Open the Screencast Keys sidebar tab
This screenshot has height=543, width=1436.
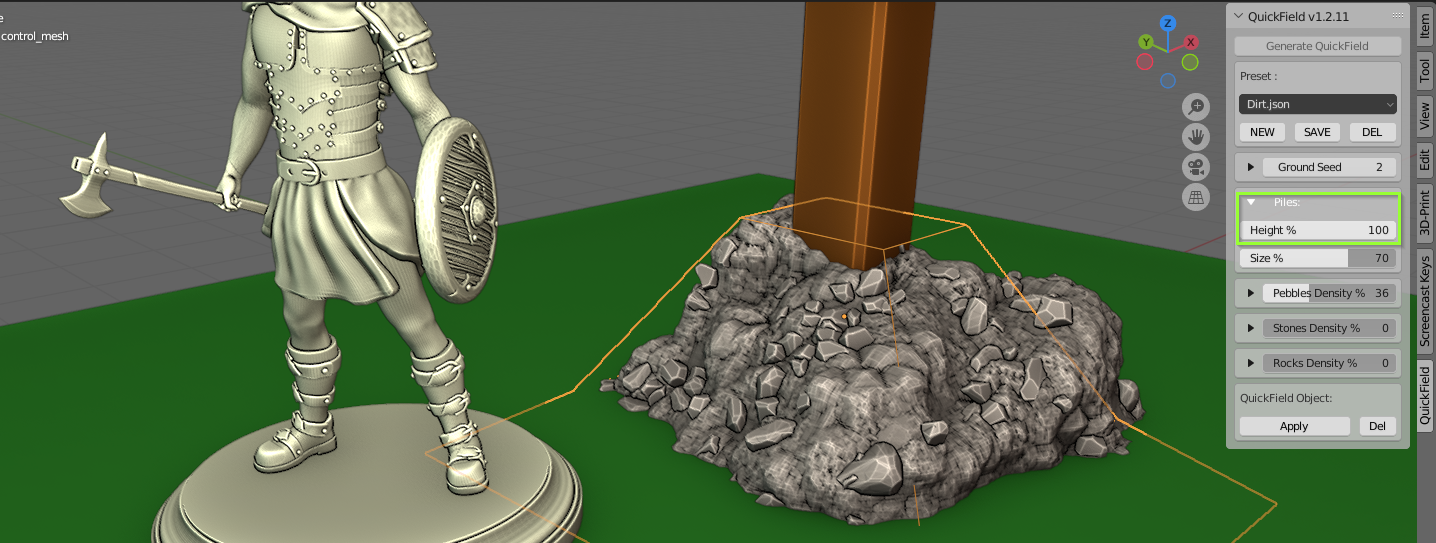pyautogui.click(x=1425, y=300)
